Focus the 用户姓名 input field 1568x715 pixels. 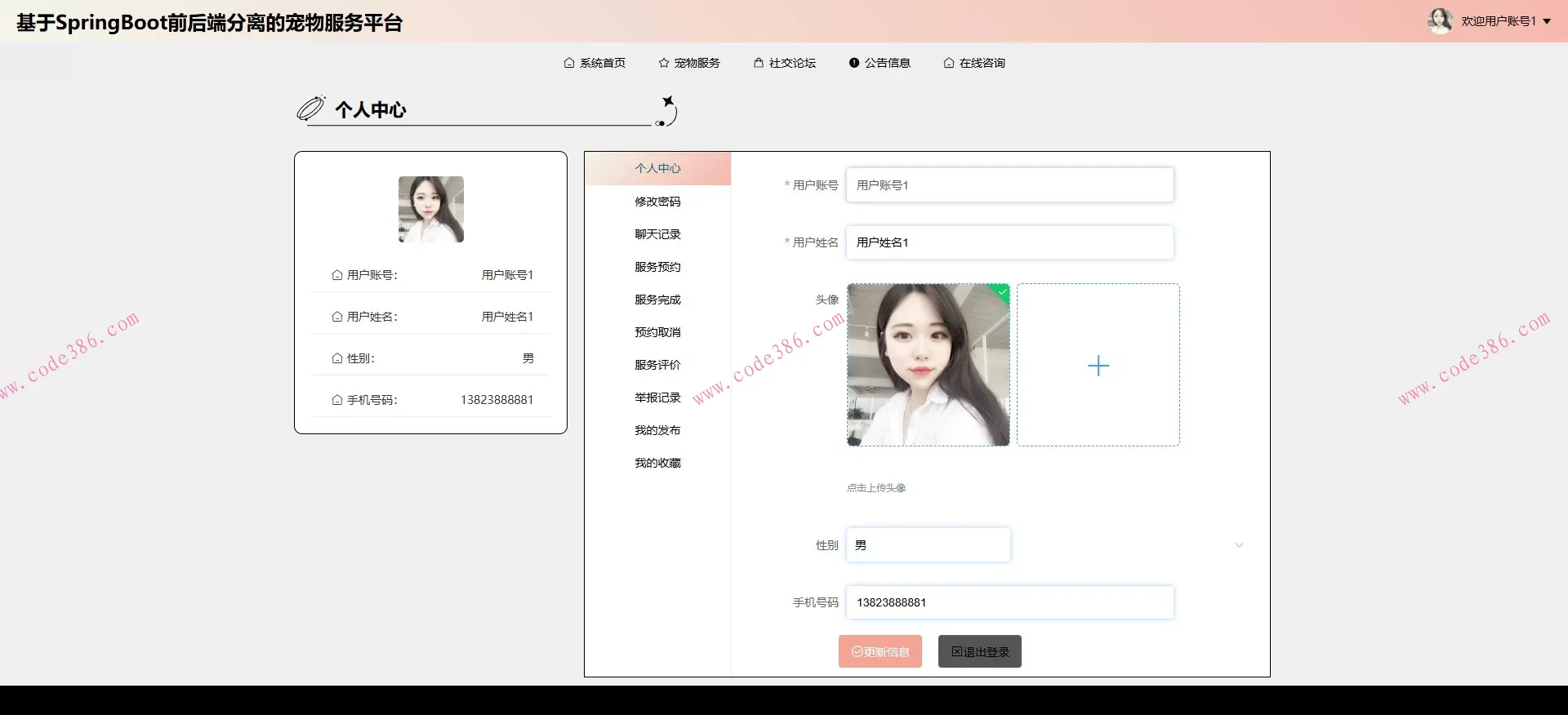pos(1010,242)
